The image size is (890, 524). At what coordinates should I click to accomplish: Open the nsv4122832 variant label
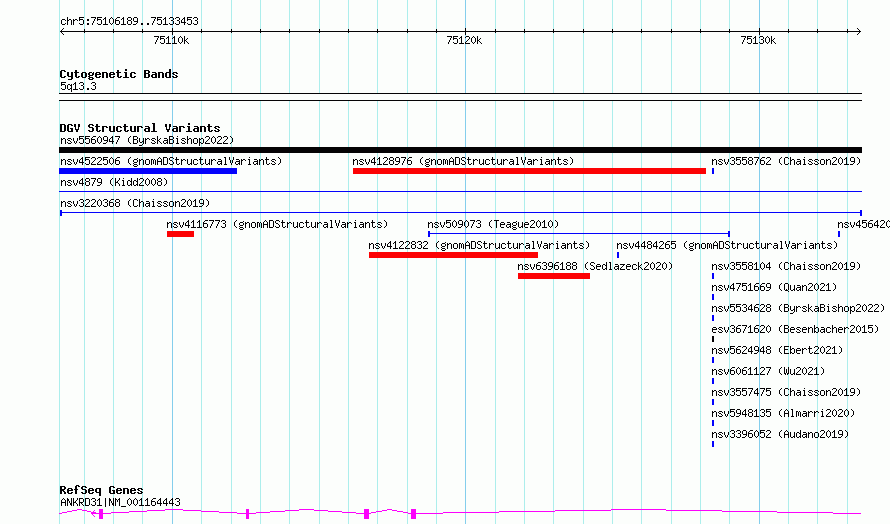coord(479,245)
